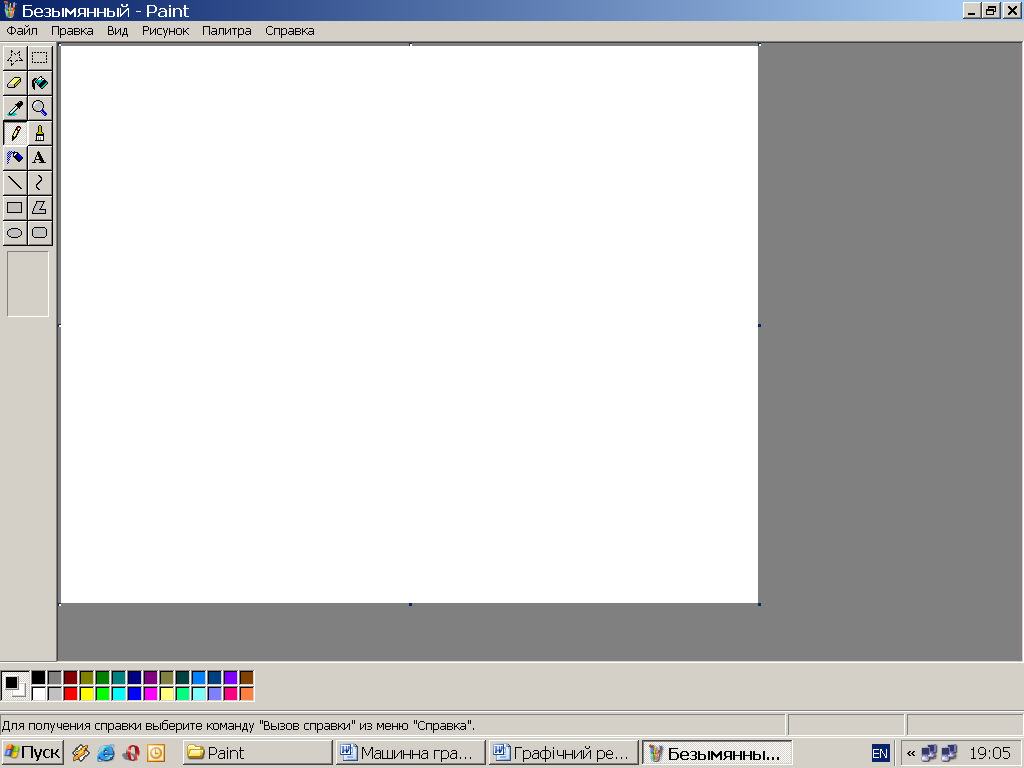Open the Рисунок menu
The image size is (1024, 768).
click(165, 31)
